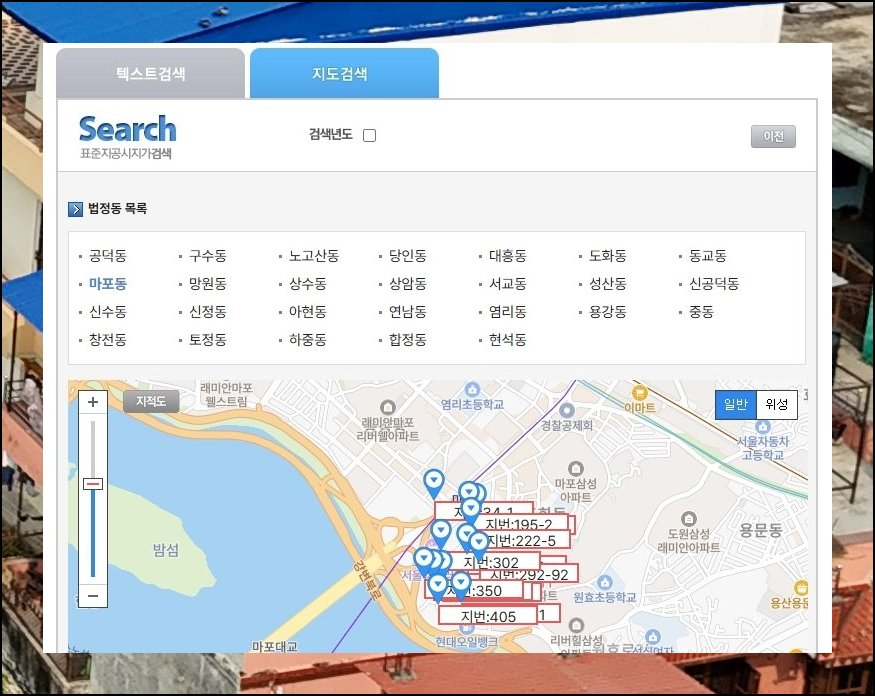
Task: Open the 지번:302 map label
Action: click(x=491, y=562)
